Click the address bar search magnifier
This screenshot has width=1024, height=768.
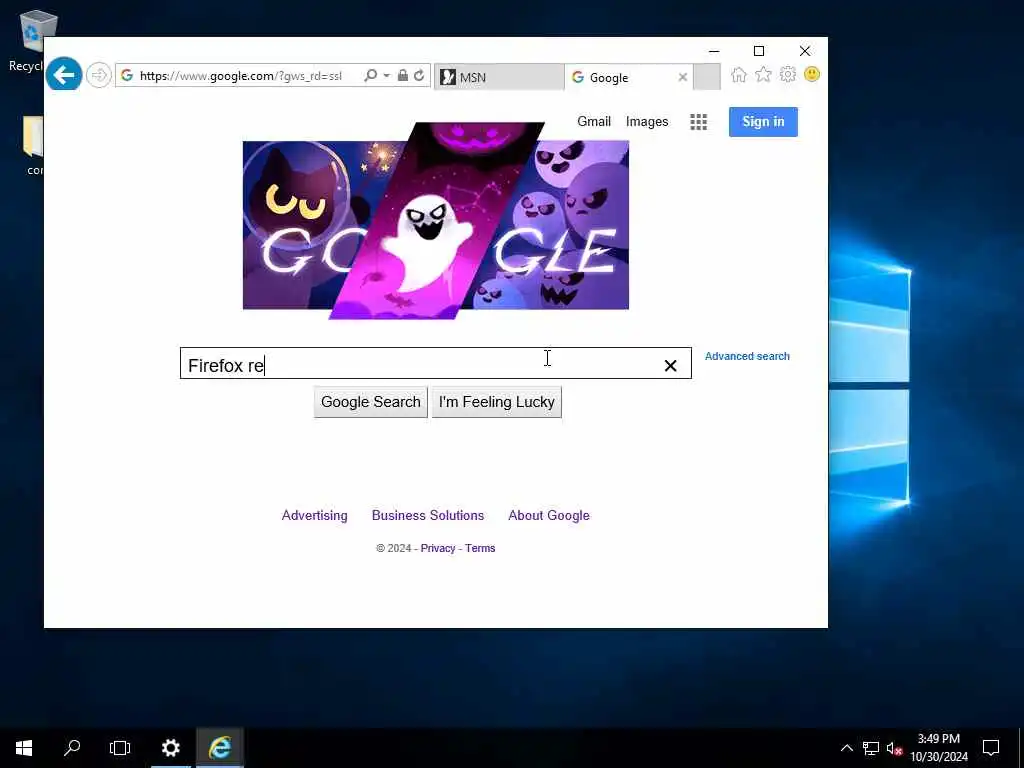click(370, 76)
